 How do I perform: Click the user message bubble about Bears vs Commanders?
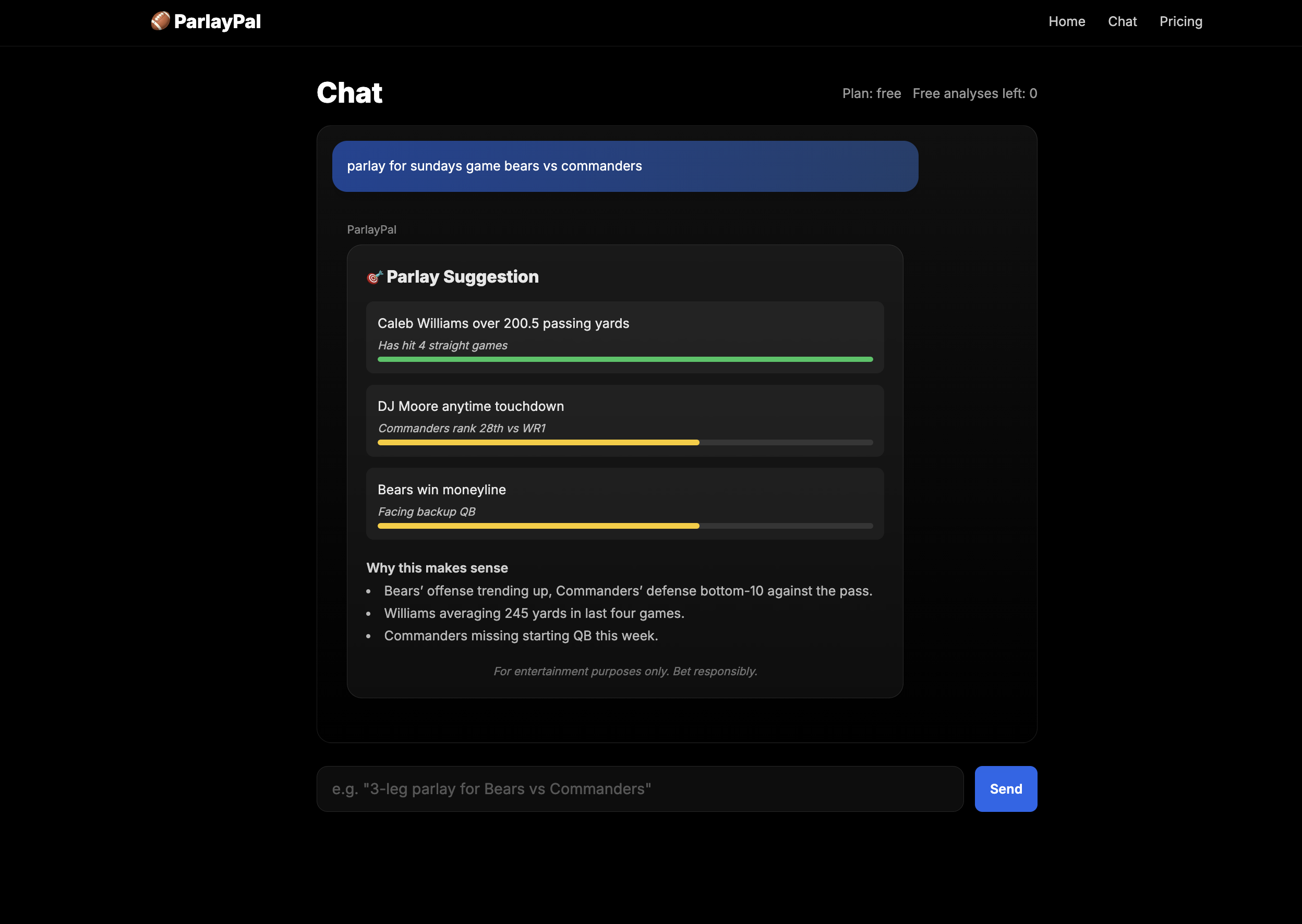624,166
